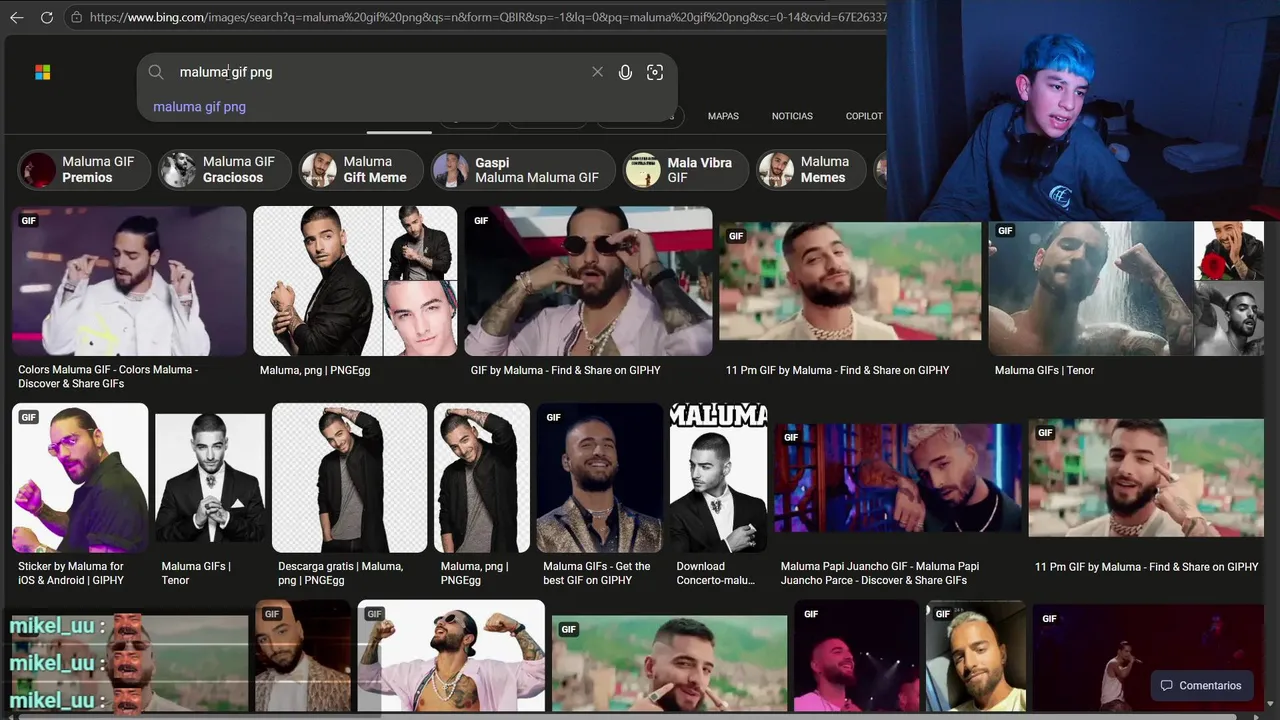This screenshot has width=1280, height=720.
Task: Open the site info icon in the address bar
Action: click(76, 17)
